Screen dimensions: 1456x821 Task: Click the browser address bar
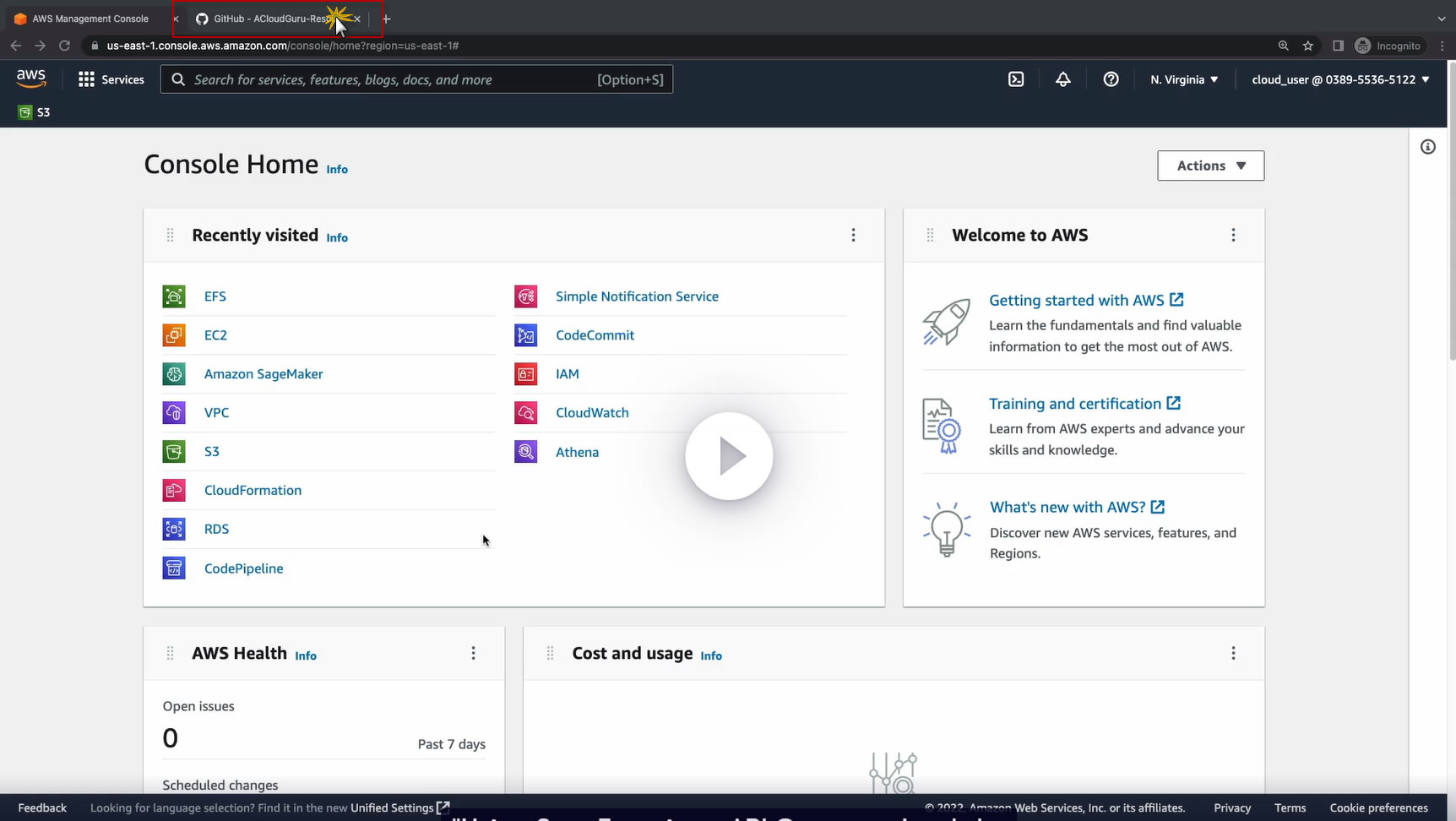(676, 46)
